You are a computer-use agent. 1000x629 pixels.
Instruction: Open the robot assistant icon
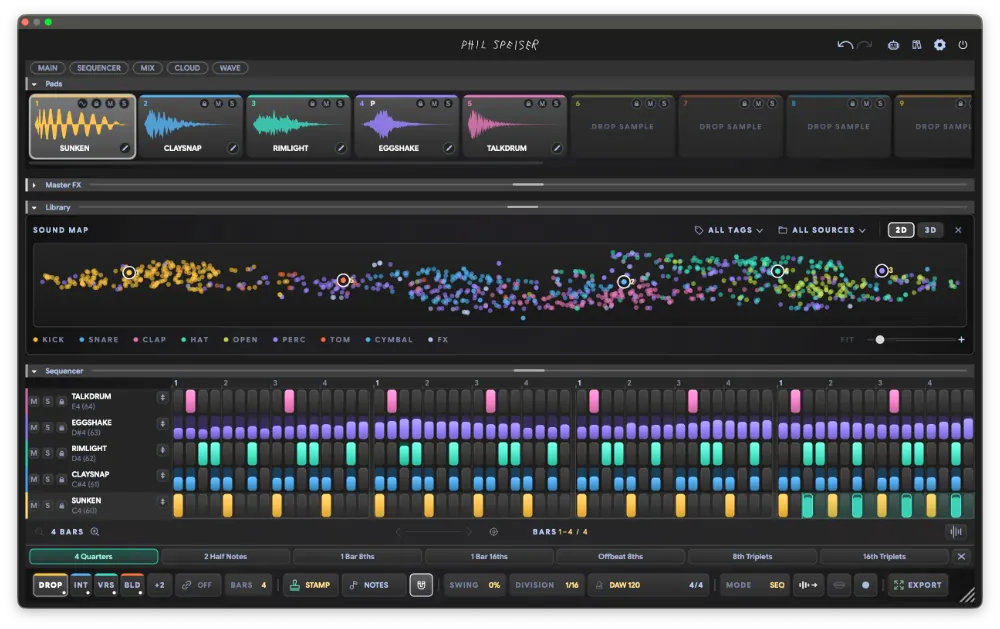click(893, 45)
